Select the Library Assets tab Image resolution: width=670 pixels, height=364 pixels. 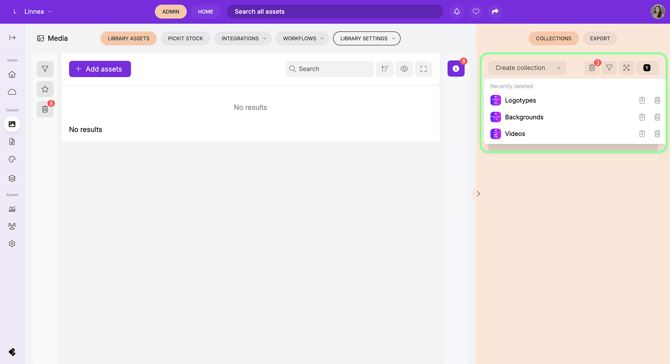(129, 38)
